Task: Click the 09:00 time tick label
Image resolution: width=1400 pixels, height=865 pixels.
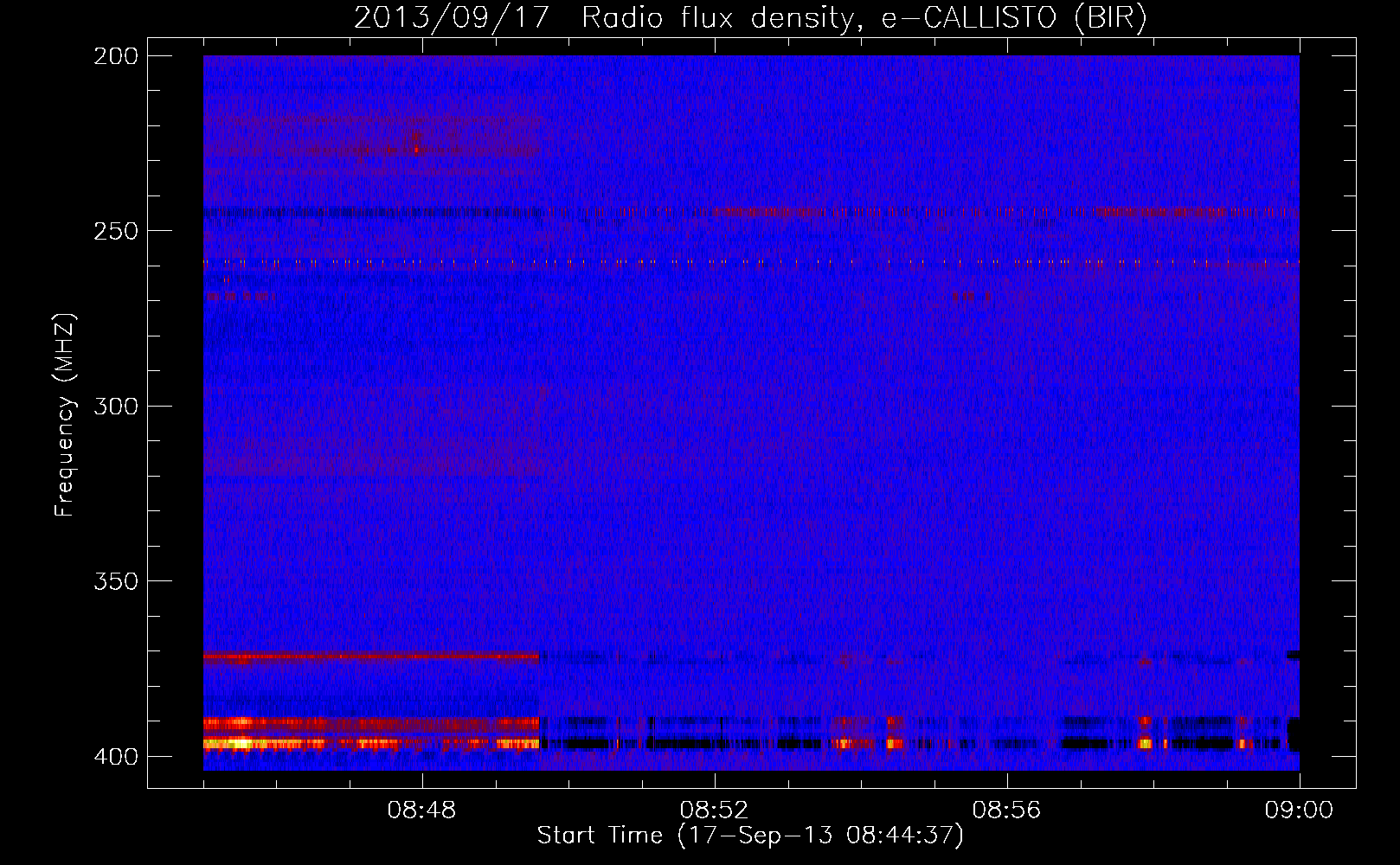Action: tap(1299, 811)
